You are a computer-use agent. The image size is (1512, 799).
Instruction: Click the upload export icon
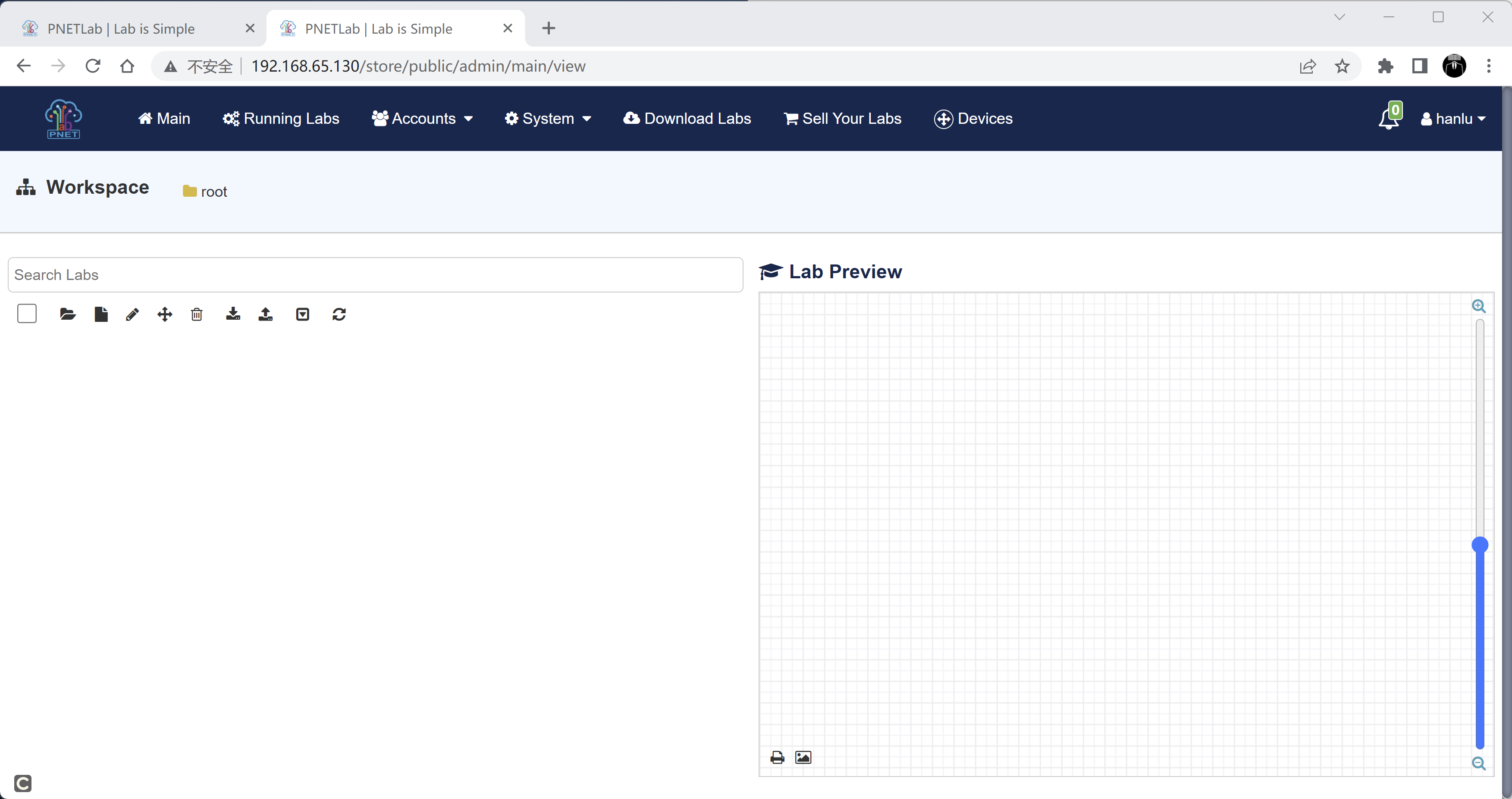coord(265,314)
